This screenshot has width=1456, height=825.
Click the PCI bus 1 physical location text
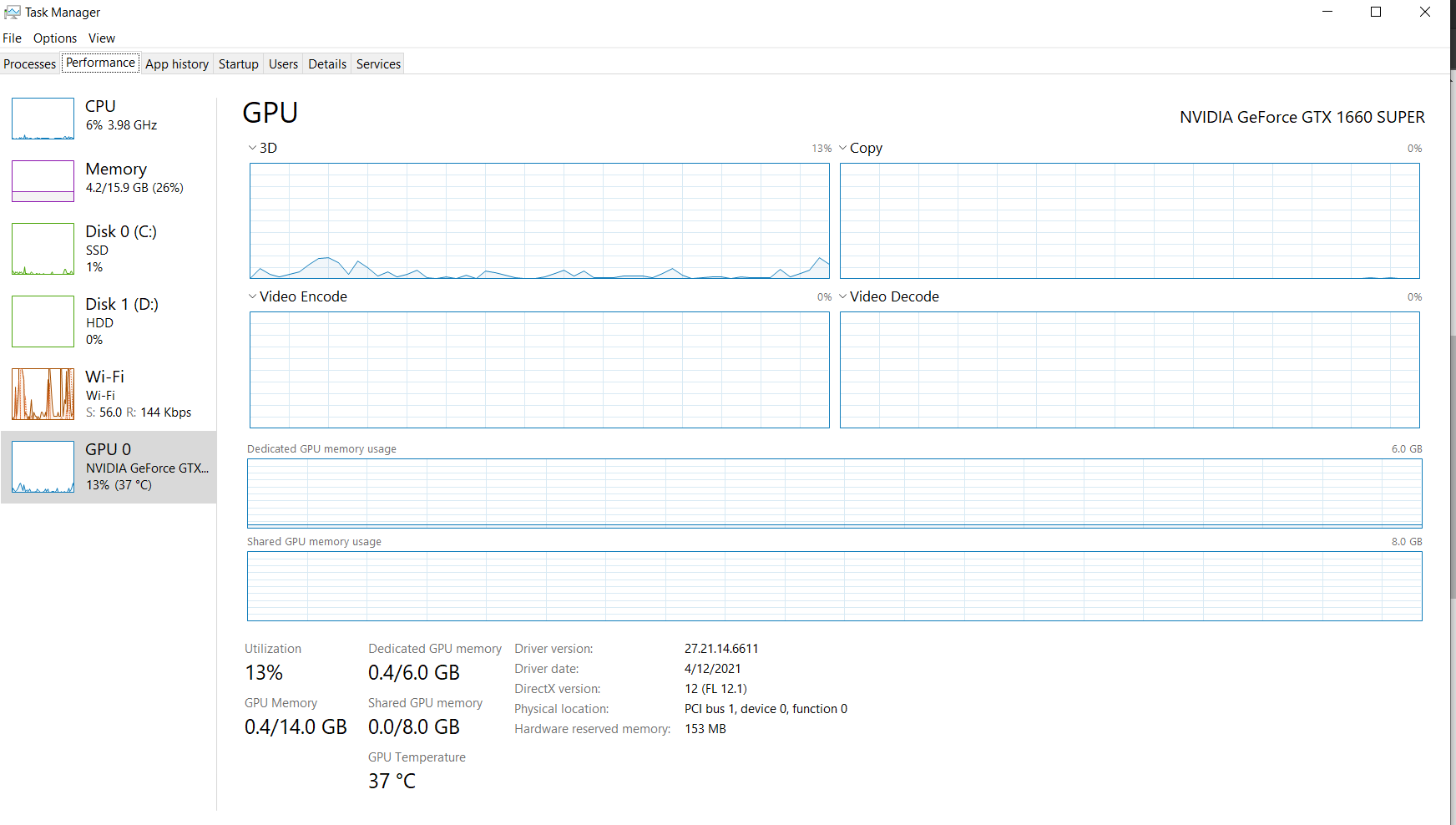[x=766, y=709]
